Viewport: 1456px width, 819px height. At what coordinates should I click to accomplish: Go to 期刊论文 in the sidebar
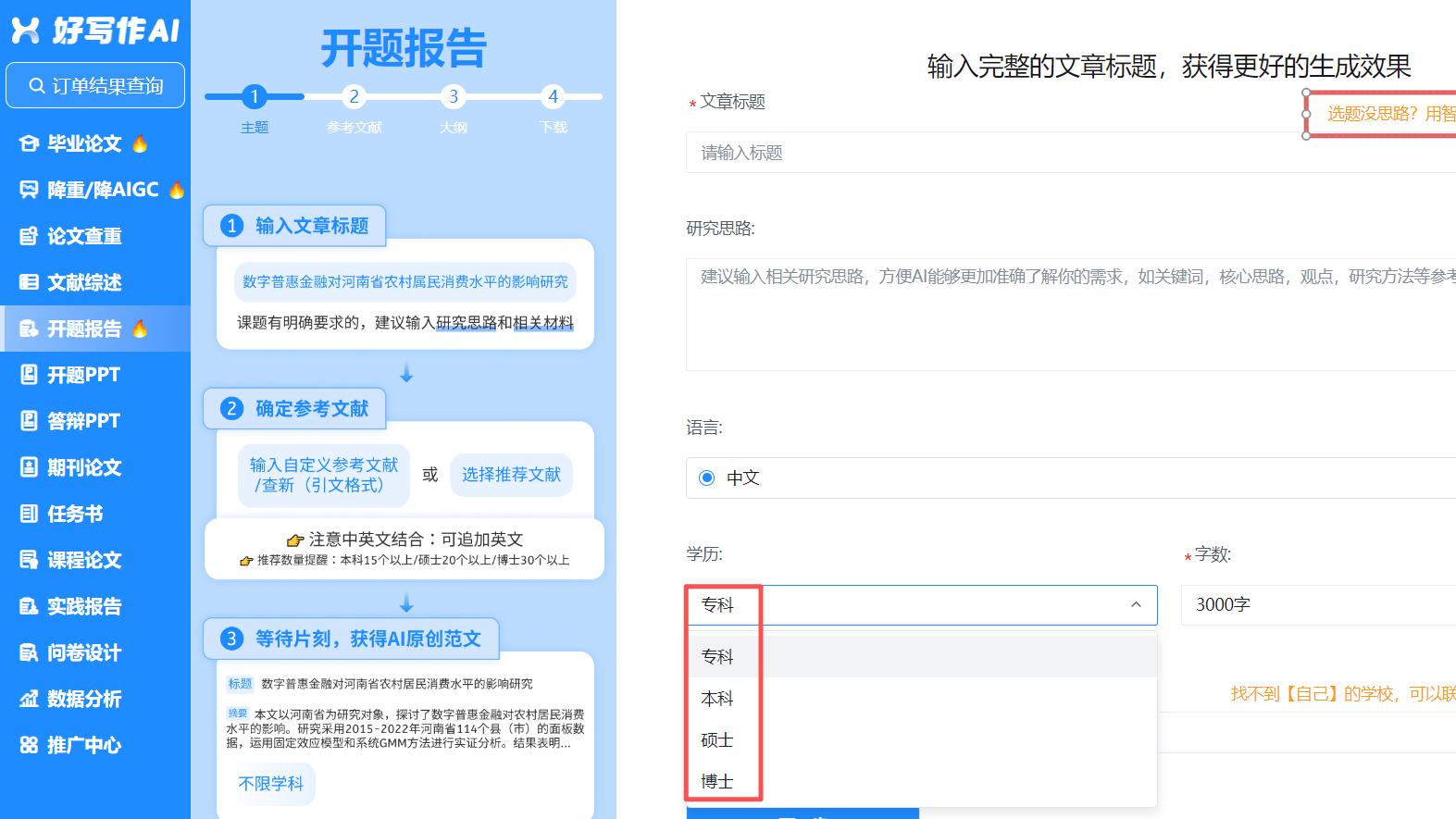[95, 467]
